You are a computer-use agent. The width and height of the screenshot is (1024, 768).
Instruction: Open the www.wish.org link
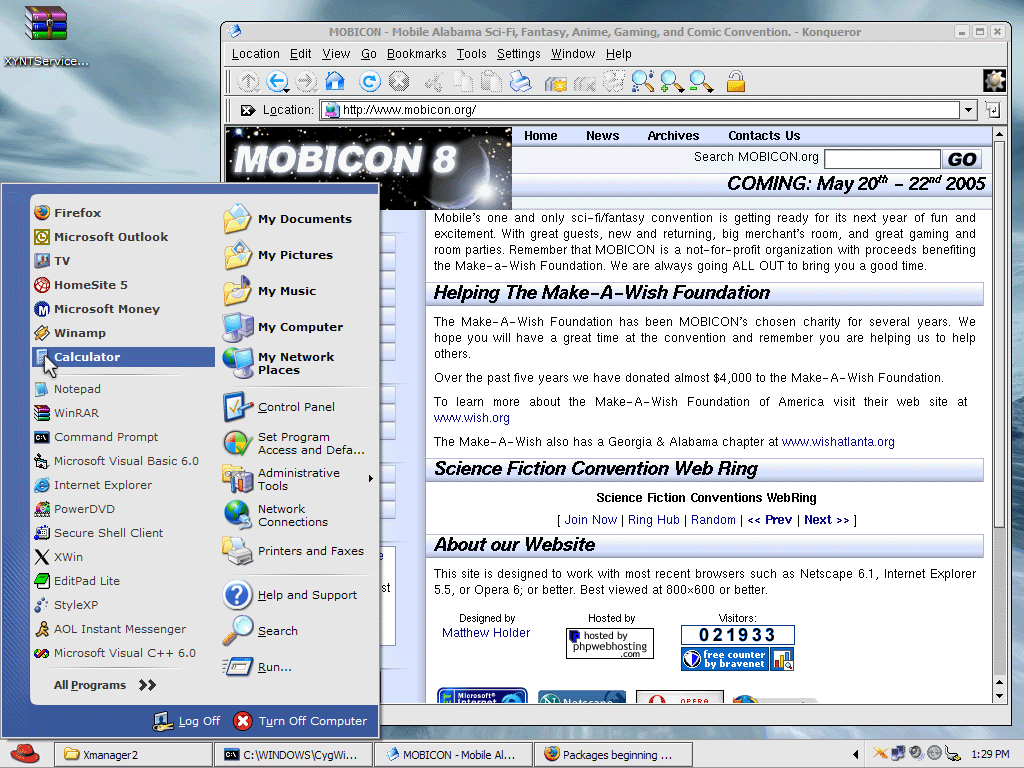coord(472,418)
